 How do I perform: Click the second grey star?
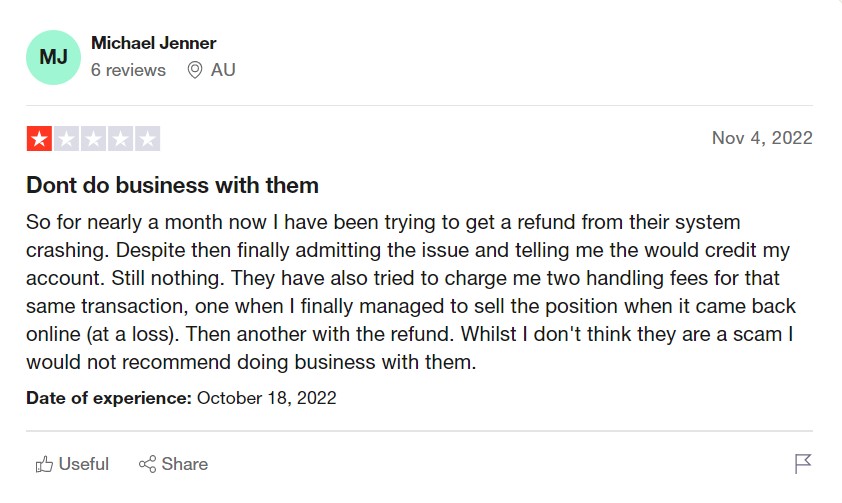pos(67,139)
